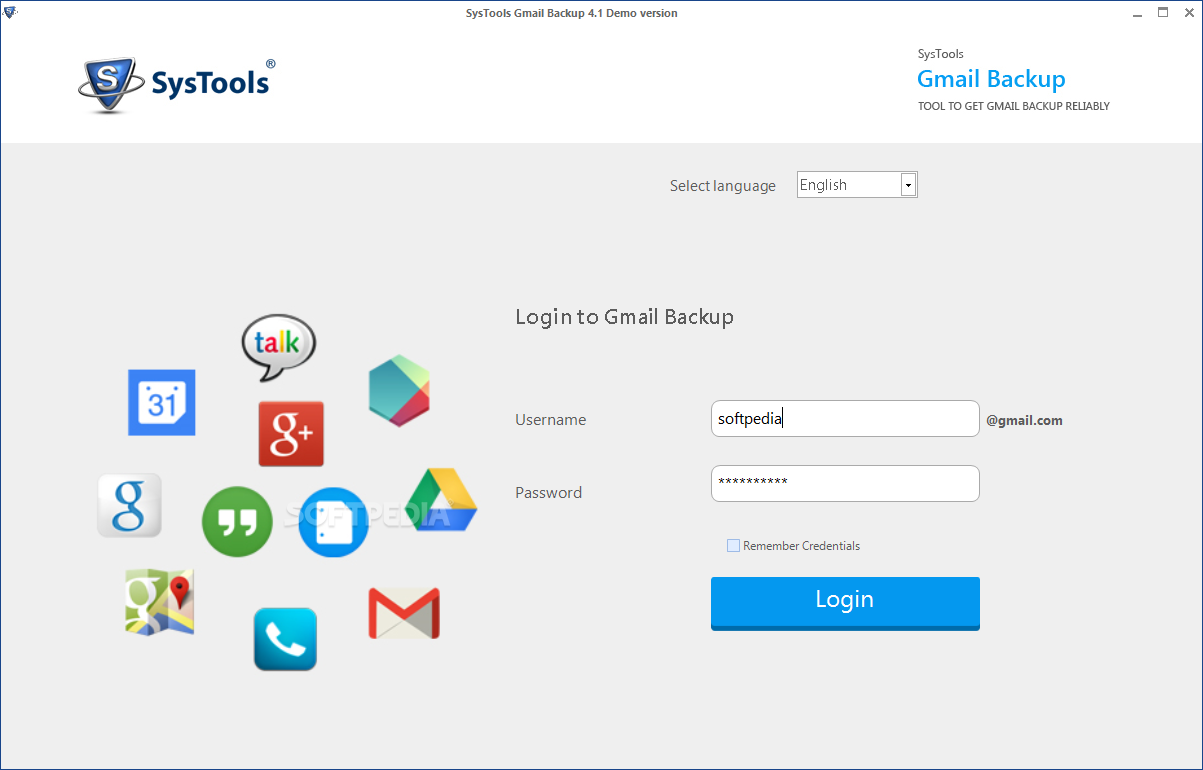Viewport: 1203px width, 770px height.
Task: Click the Google Play hexagon icon
Action: click(x=399, y=391)
